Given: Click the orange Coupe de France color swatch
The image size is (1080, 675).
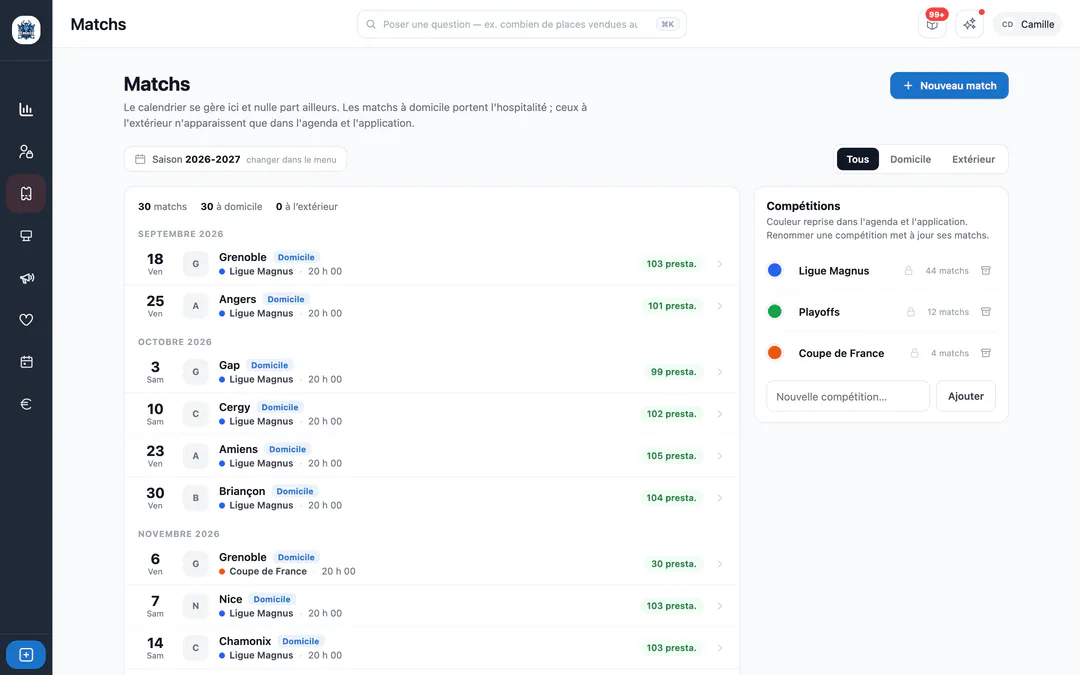Looking at the screenshot, I should click(775, 353).
